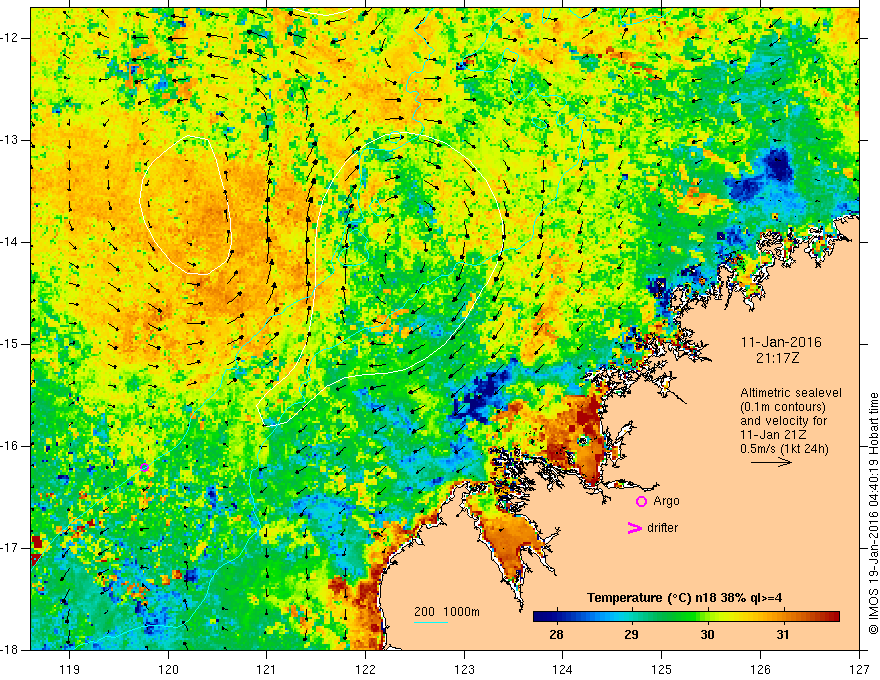The height and width of the screenshot is (680, 880).
Task: Click the '21:17Z' time text
Action: pyautogui.click(x=777, y=358)
